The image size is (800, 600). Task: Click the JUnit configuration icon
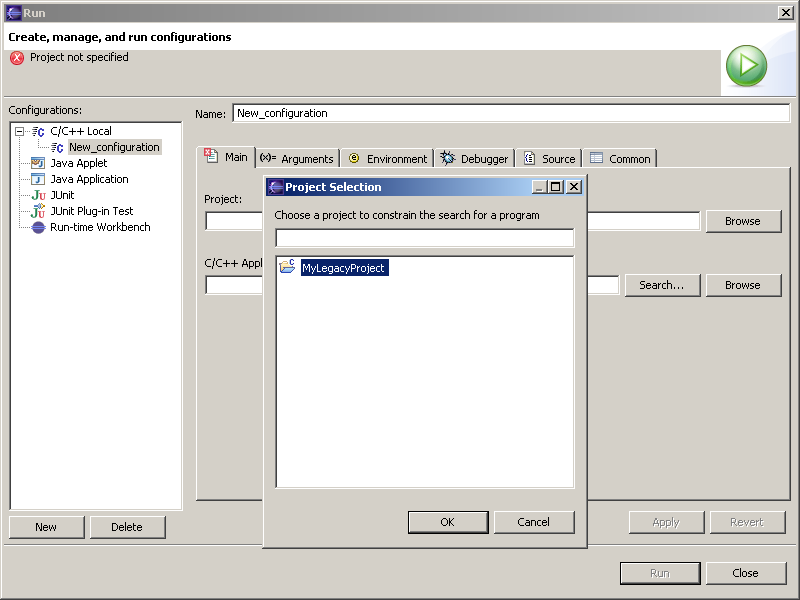(x=38, y=195)
